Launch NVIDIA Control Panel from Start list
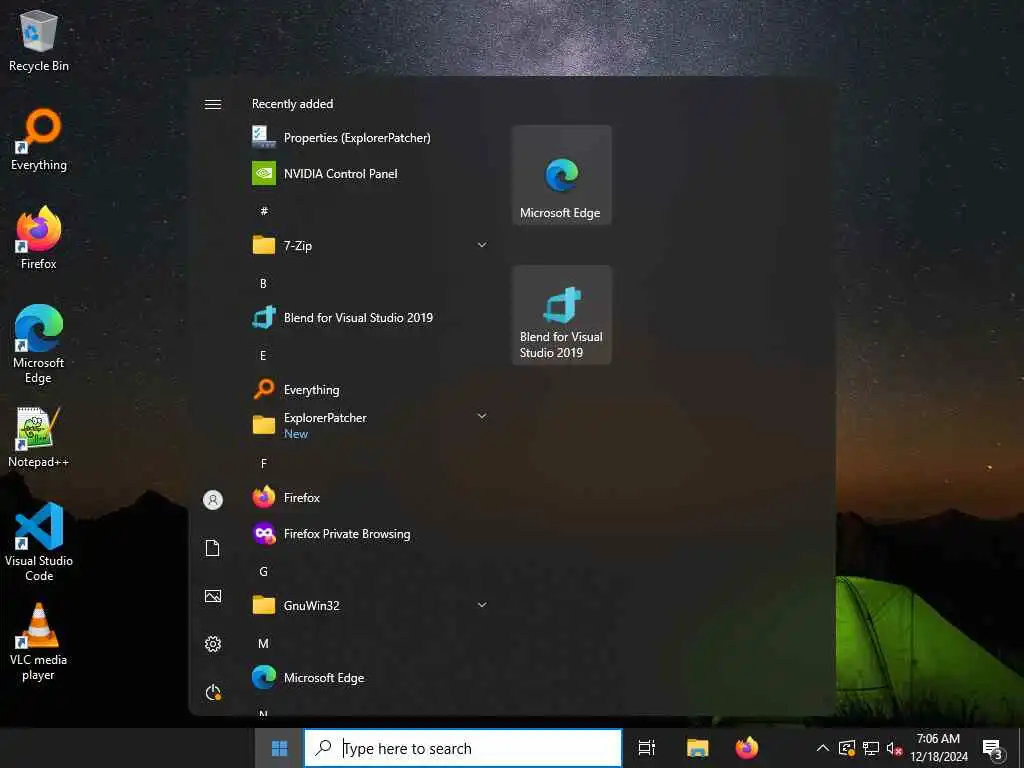 tap(371, 174)
